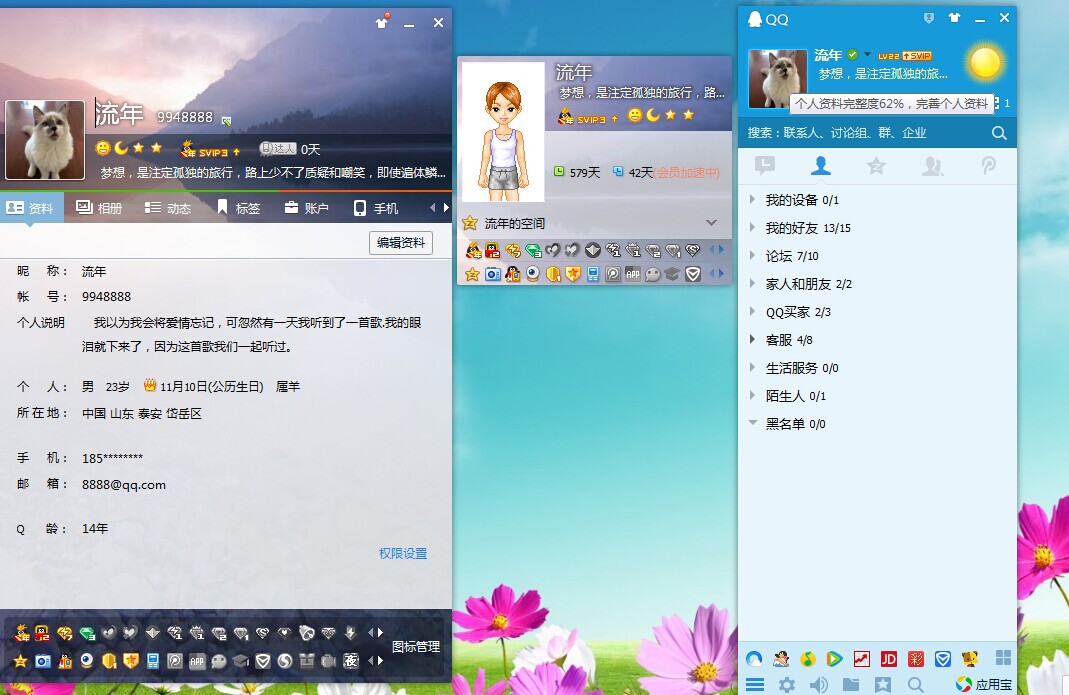Click the search magnifier in QQ search bar

pos(999,133)
